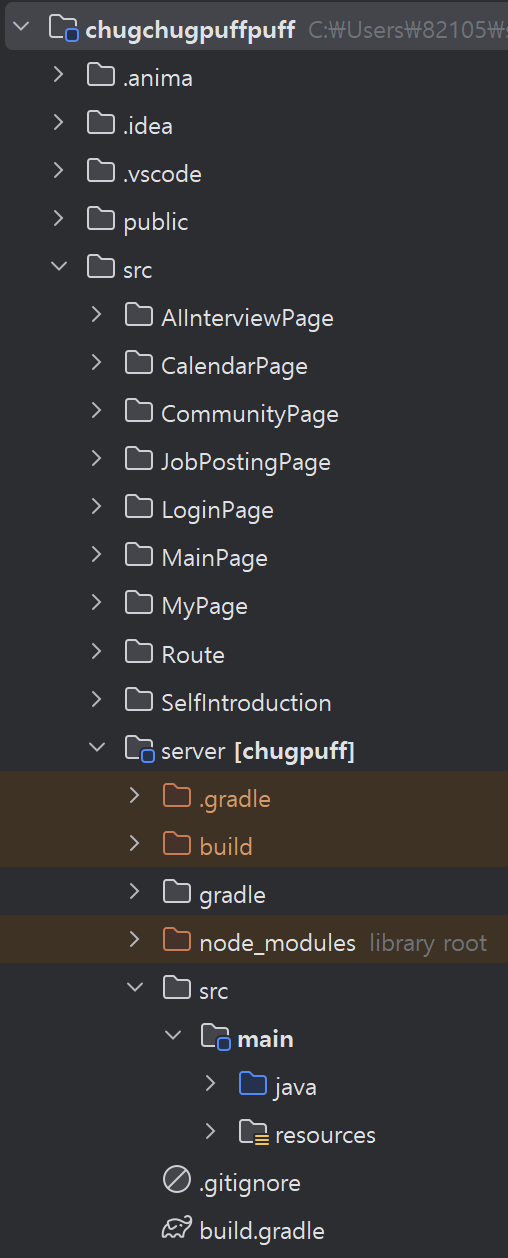Collapse the main folder chevron
This screenshot has width=508, height=1258.
pyautogui.click(x=173, y=1036)
